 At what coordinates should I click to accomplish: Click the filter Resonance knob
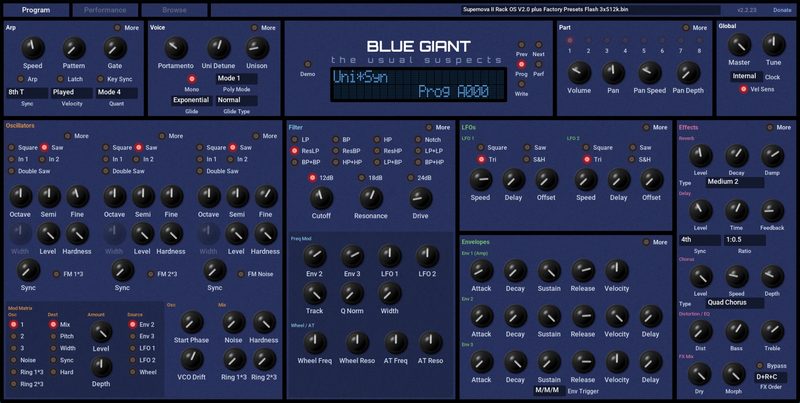371,198
